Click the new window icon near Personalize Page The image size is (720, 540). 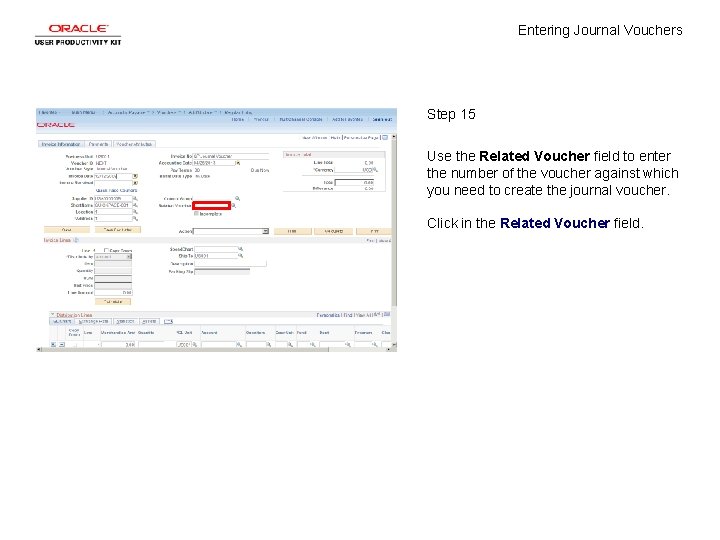pos(385,138)
